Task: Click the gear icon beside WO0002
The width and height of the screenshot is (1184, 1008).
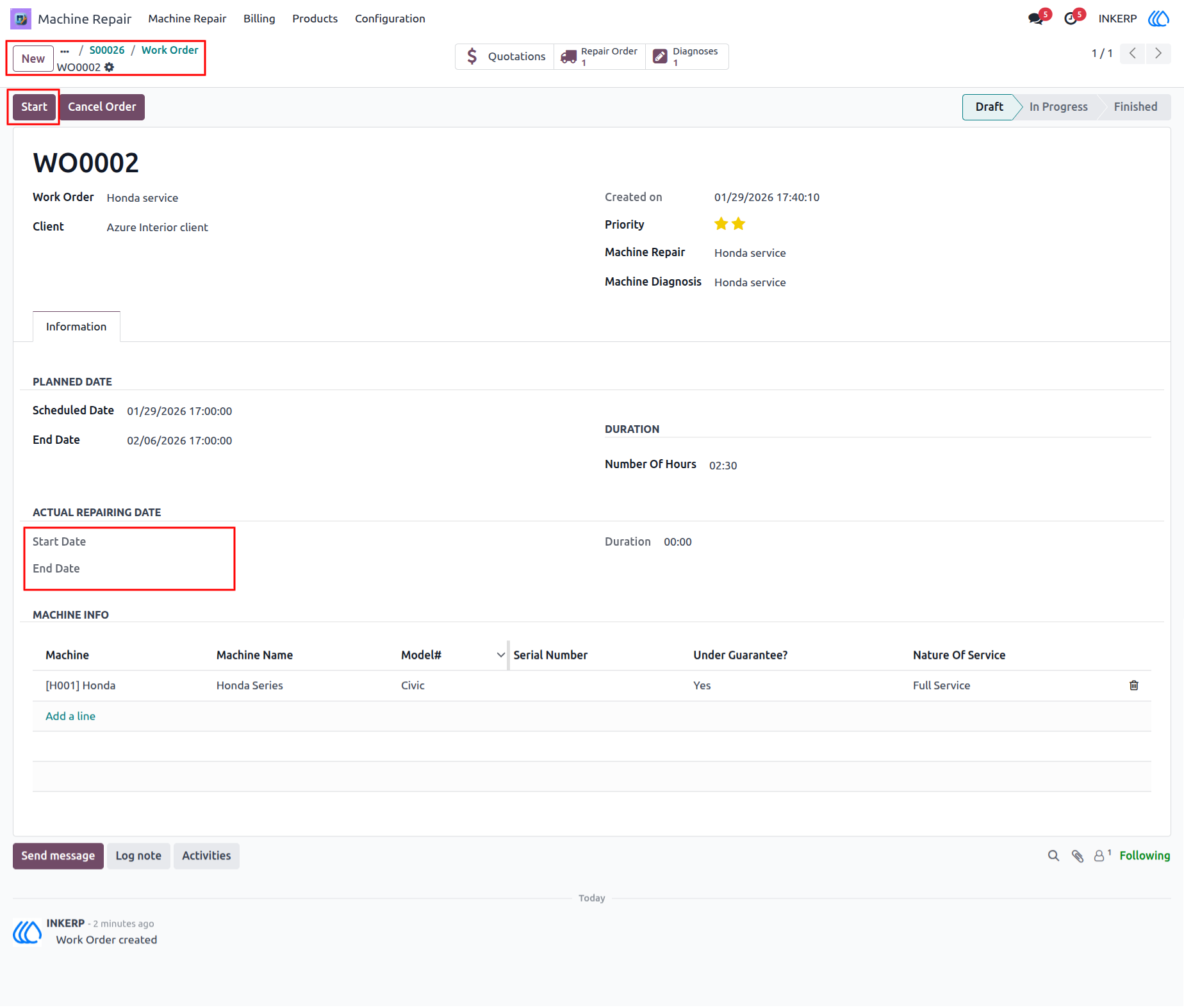Action: 110,67
